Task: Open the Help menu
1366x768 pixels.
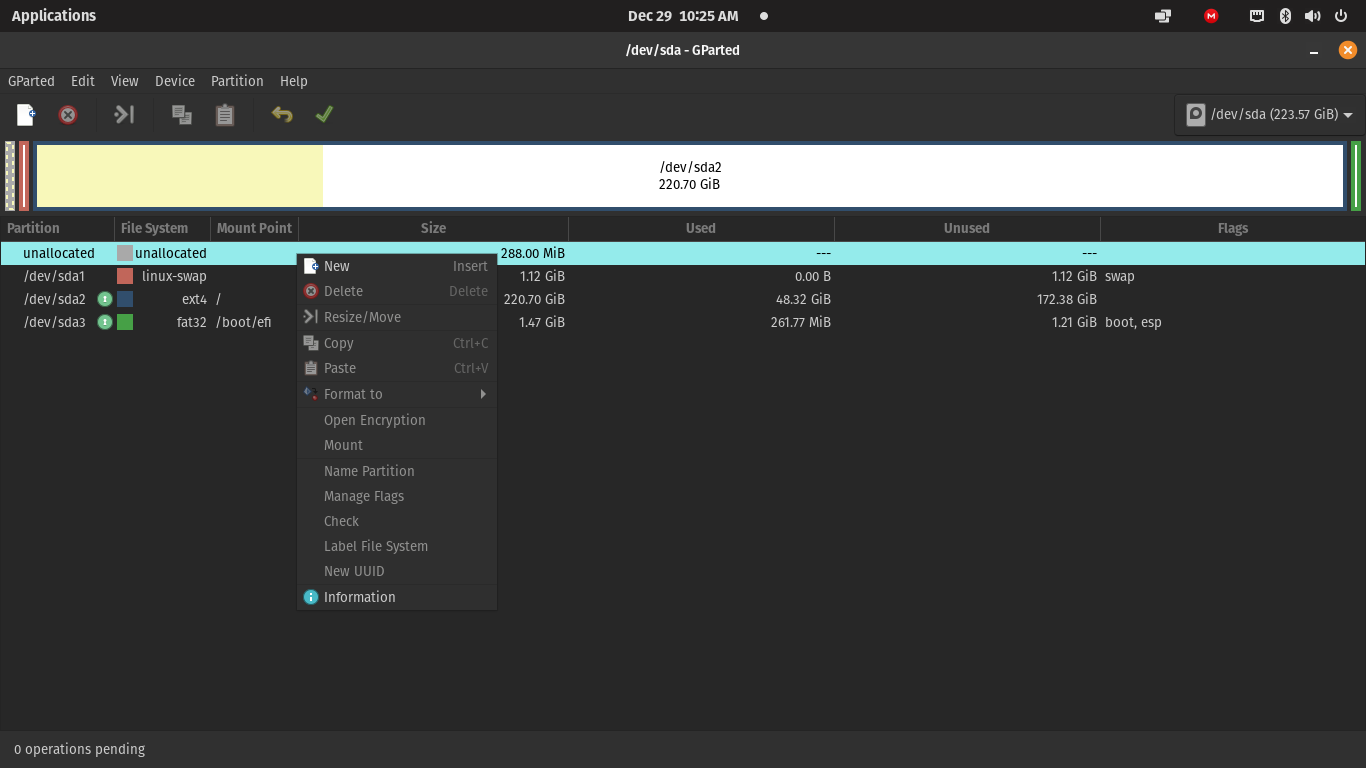Action: (294, 81)
